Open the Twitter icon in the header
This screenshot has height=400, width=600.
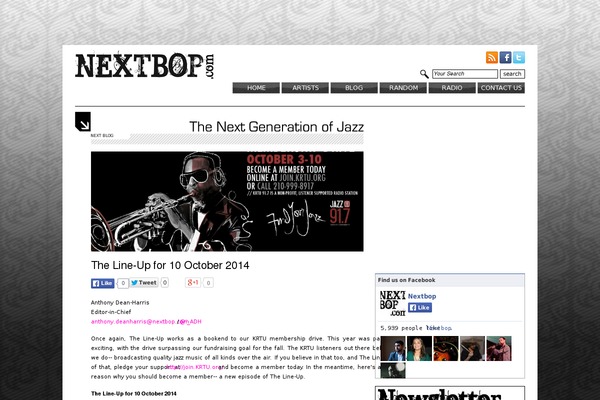(x=519, y=57)
